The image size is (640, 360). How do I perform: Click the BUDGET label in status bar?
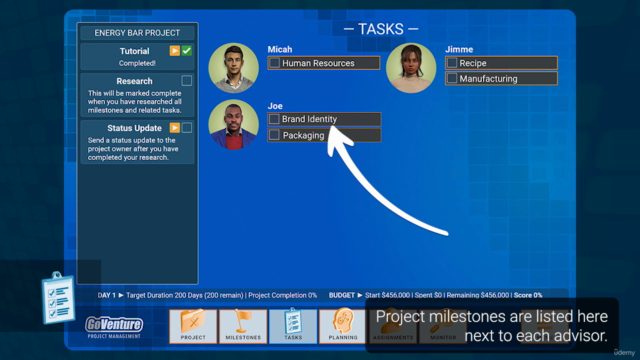click(x=342, y=295)
